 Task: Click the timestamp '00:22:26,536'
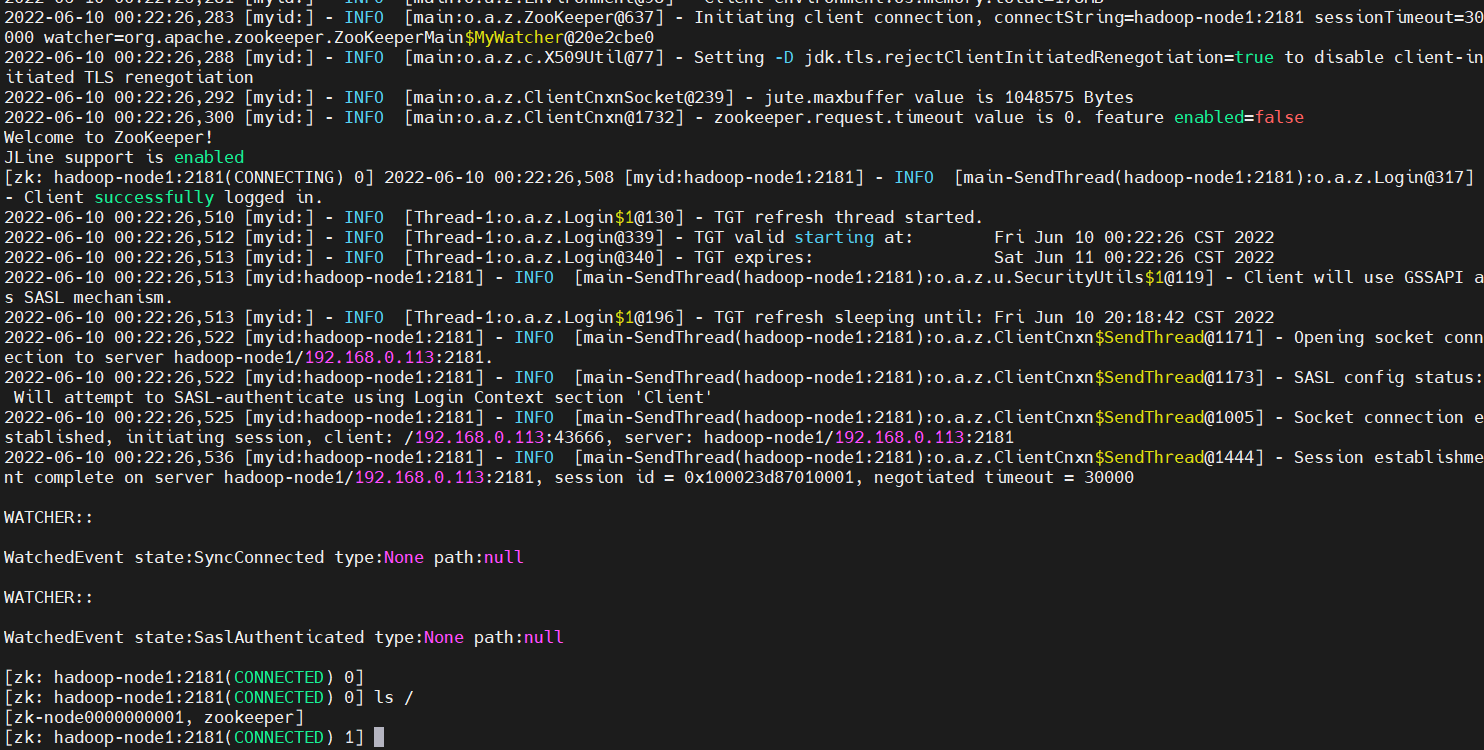click(x=174, y=457)
